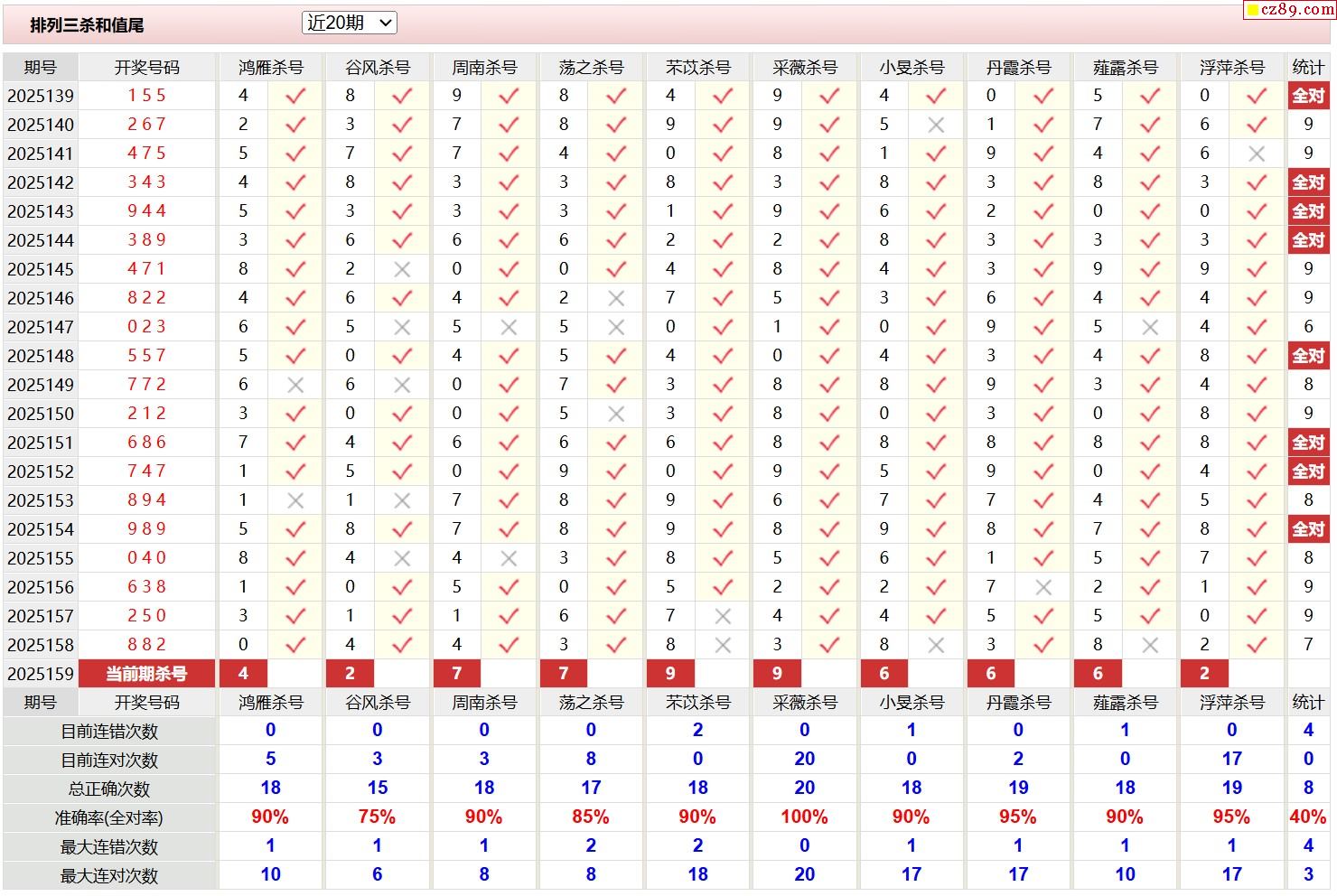This screenshot has width=1337, height=896.
Task: Click the red current kill number 6 under 丹霞杀号
Action: (x=991, y=674)
